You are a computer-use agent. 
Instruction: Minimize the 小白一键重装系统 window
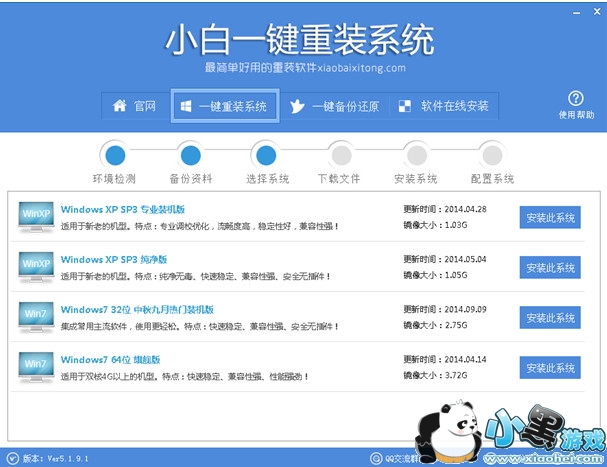577,13
